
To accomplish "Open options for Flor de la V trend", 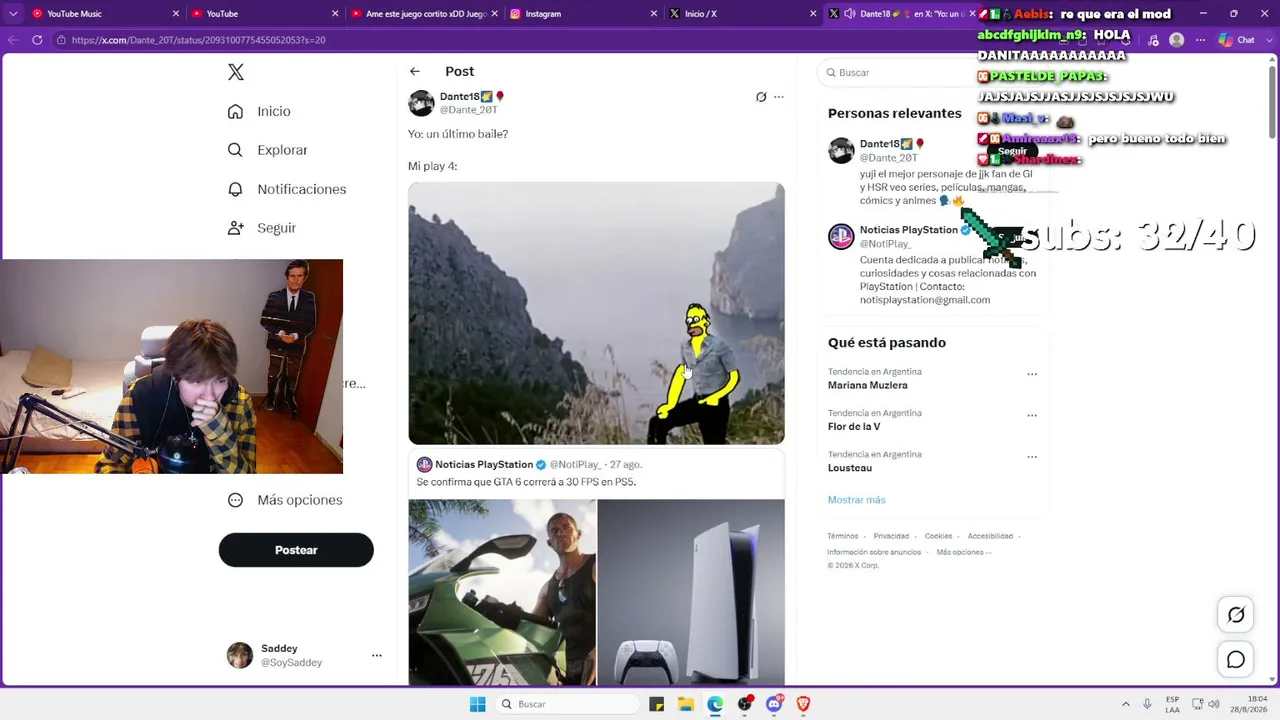I will click(1032, 415).
